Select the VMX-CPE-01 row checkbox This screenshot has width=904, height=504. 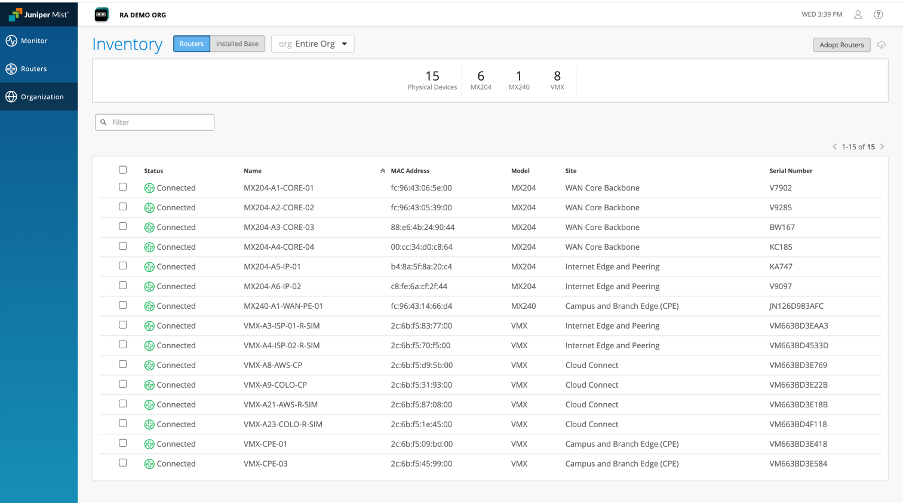pos(123,444)
